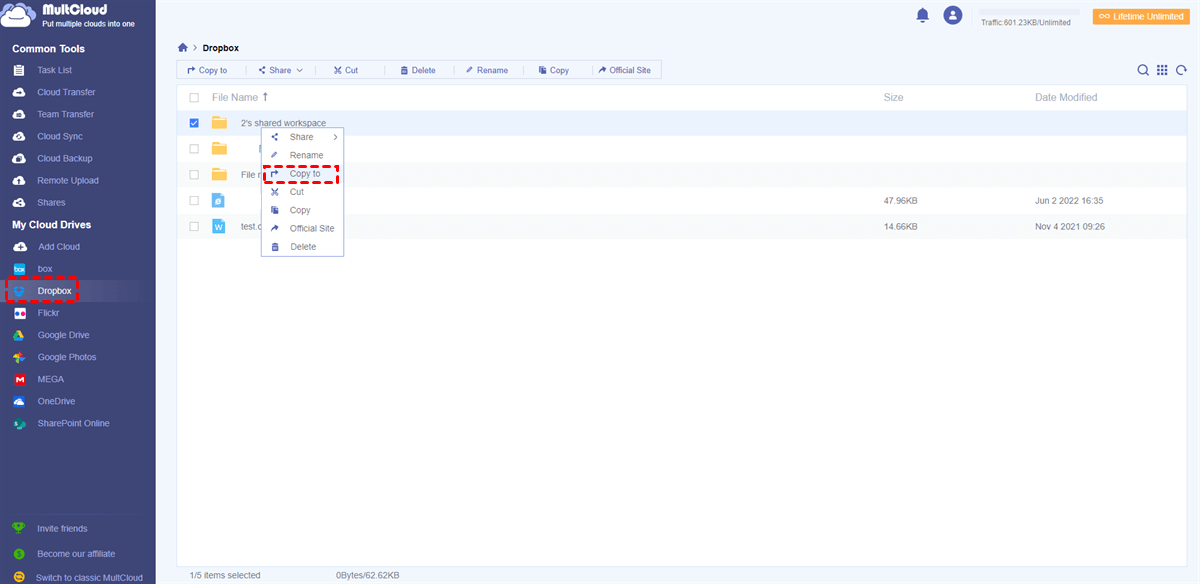The width and height of the screenshot is (1200, 584).
Task: Click the Date Modified column header
Action: [1066, 98]
